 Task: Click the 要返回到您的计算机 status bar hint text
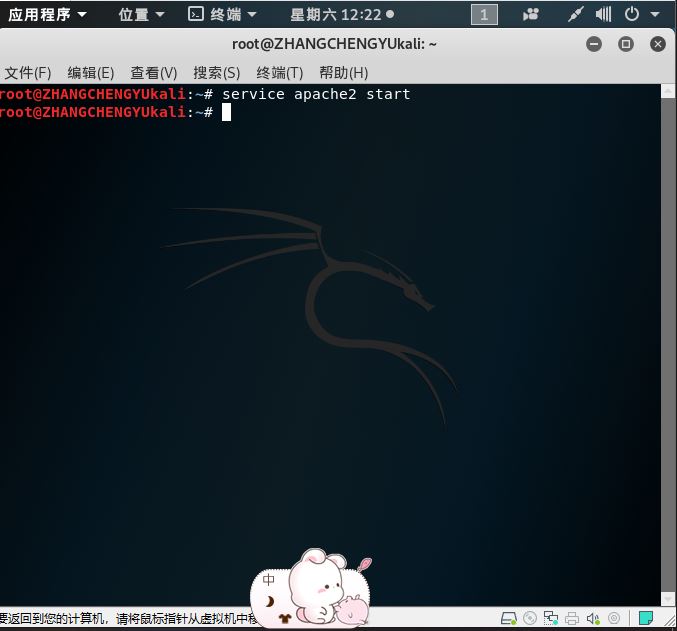[129, 619]
